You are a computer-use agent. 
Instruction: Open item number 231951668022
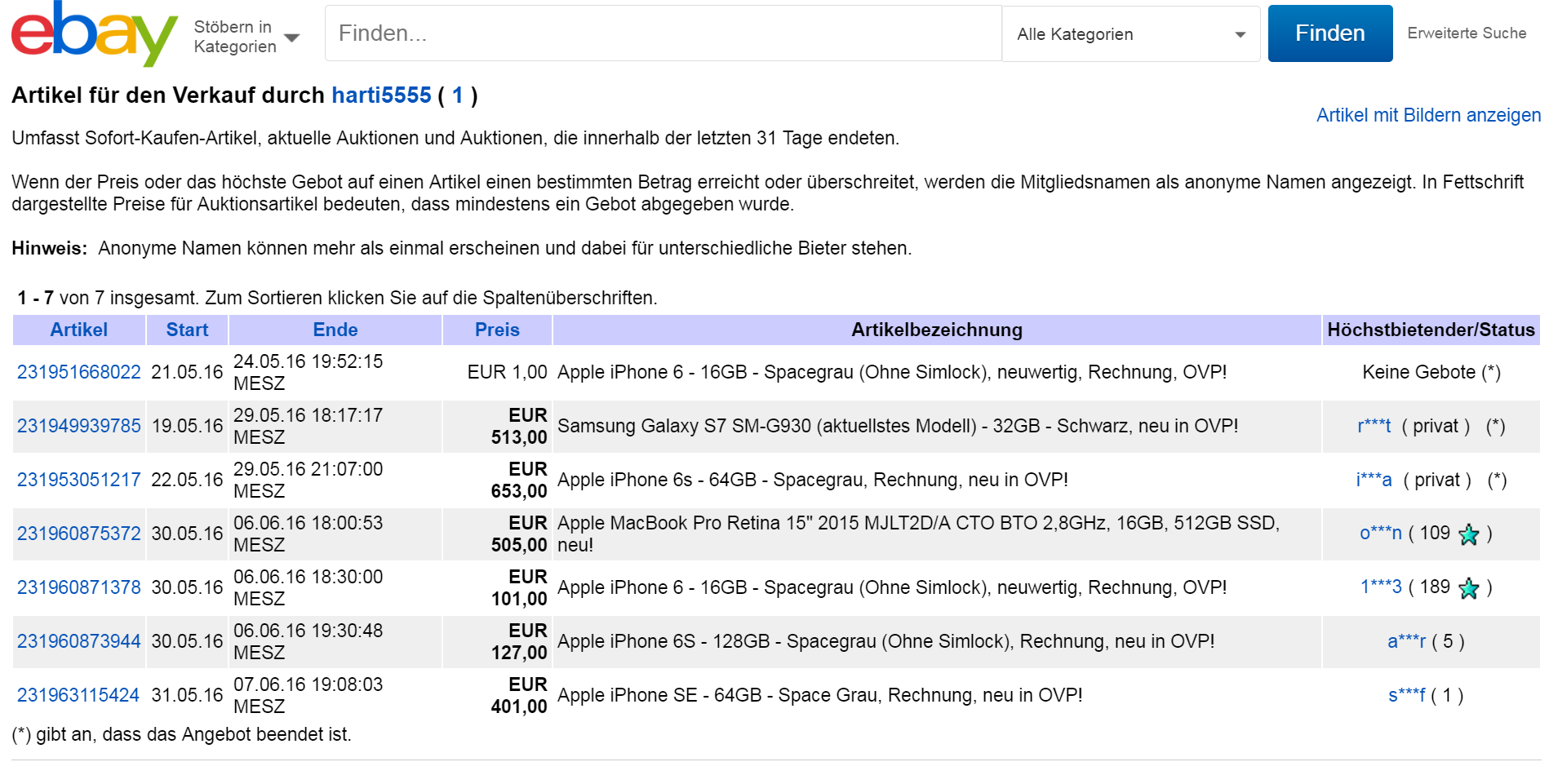(x=79, y=372)
